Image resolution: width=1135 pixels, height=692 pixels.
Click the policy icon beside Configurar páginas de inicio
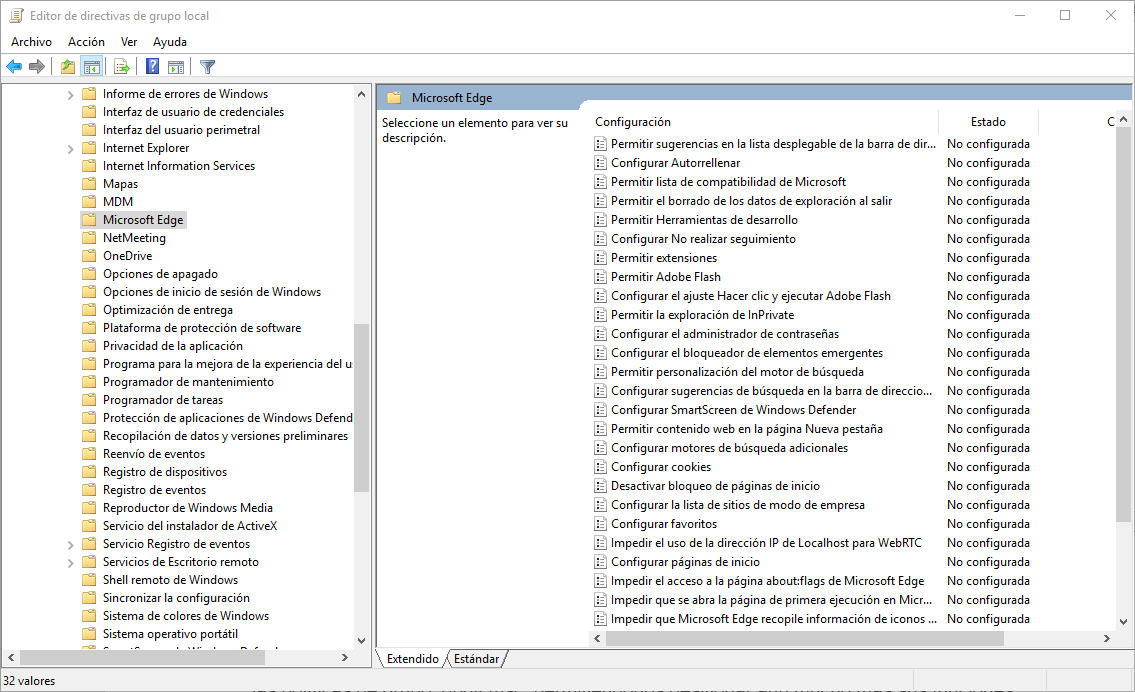click(600, 562)
